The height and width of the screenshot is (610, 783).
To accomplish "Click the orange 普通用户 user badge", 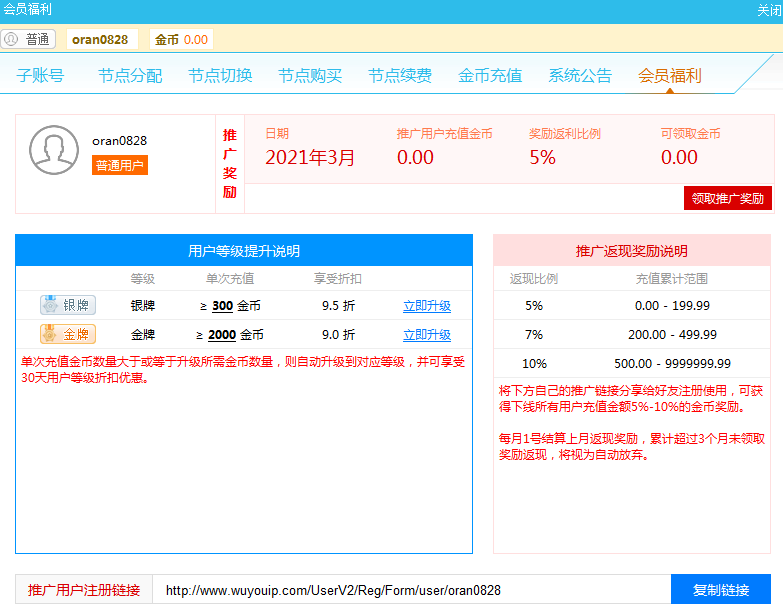I will pyautogui.click(x=120, y=165).
